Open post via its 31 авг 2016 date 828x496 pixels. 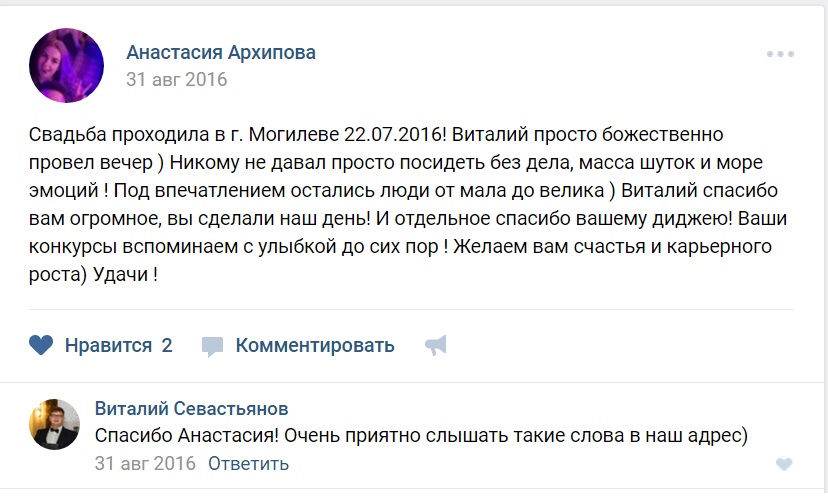click(176, 79)
